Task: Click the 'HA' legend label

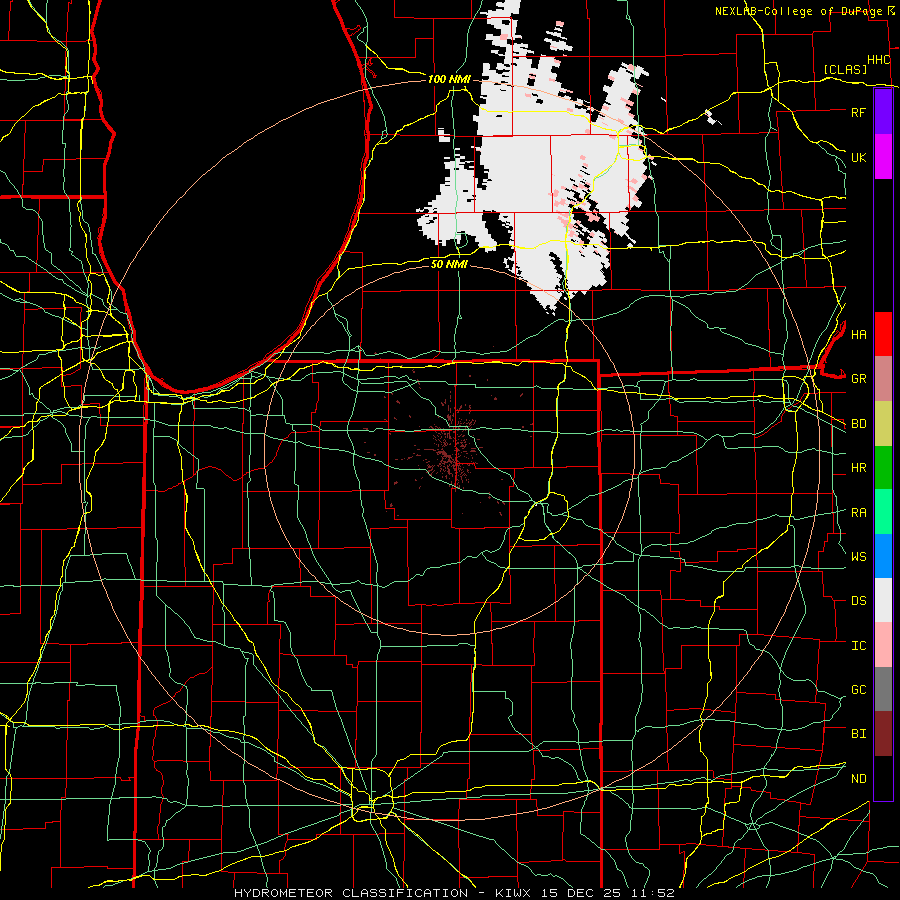Action: (858, 335)
